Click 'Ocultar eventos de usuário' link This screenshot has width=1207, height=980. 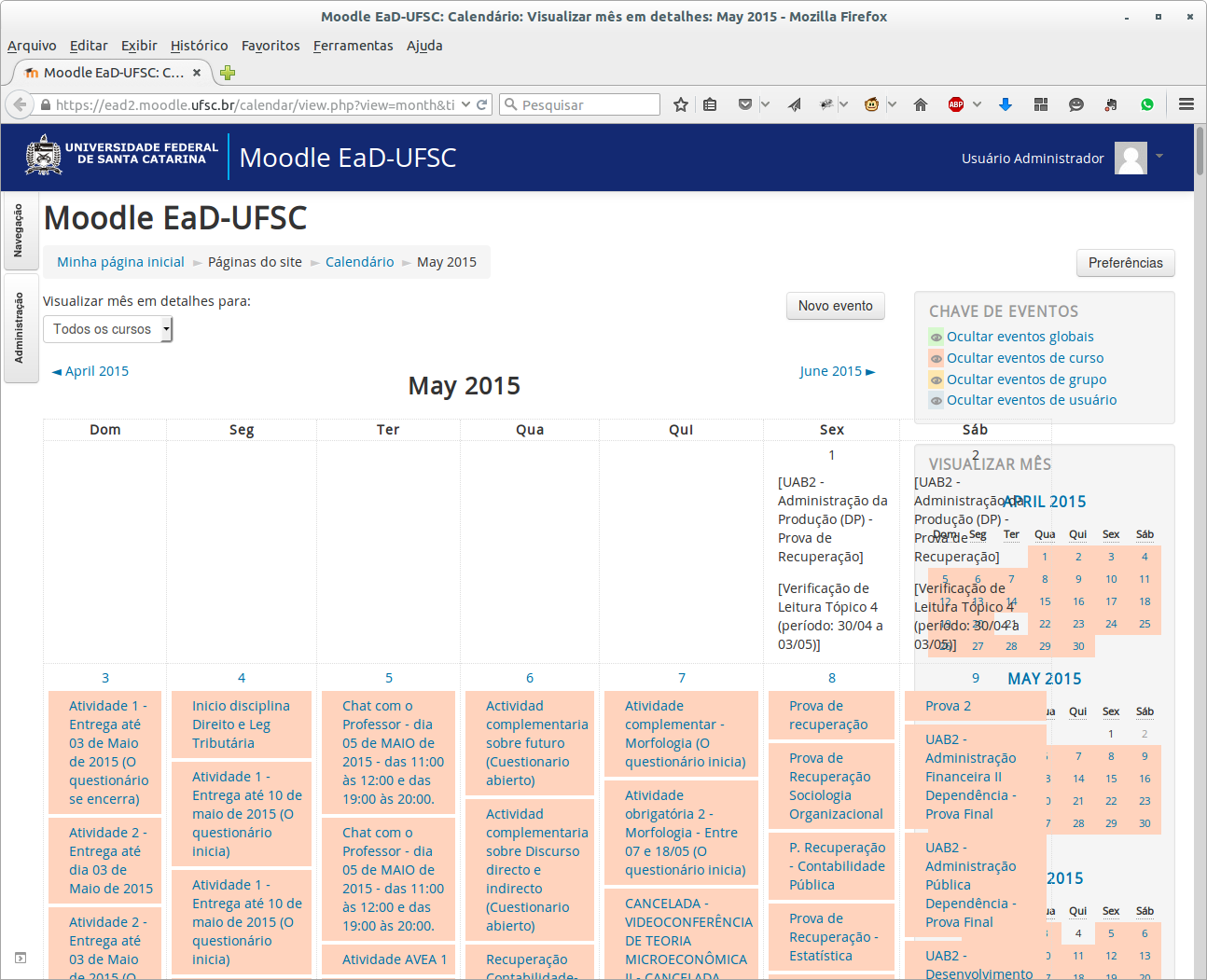point(1032,400)
